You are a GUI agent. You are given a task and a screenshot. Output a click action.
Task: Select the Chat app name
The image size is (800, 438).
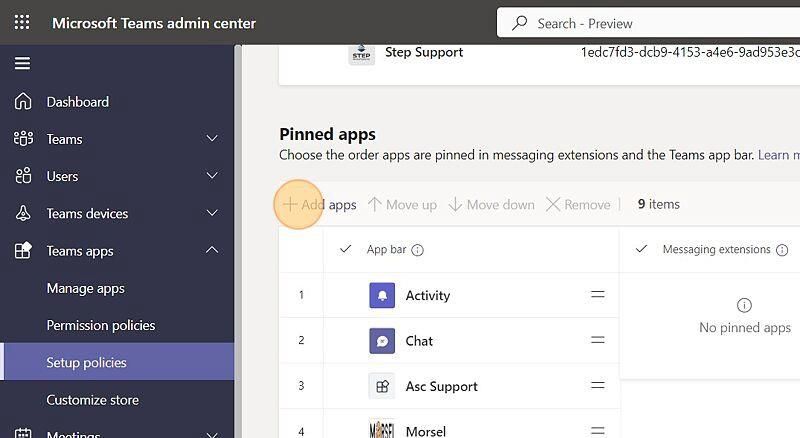(x=419, y=341)
